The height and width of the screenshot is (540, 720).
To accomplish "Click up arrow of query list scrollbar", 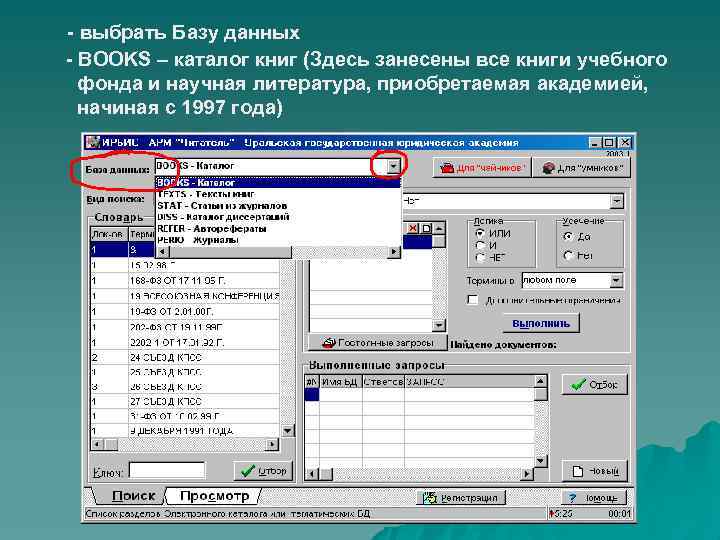I will pyautogui.click(x=439, y=228).
